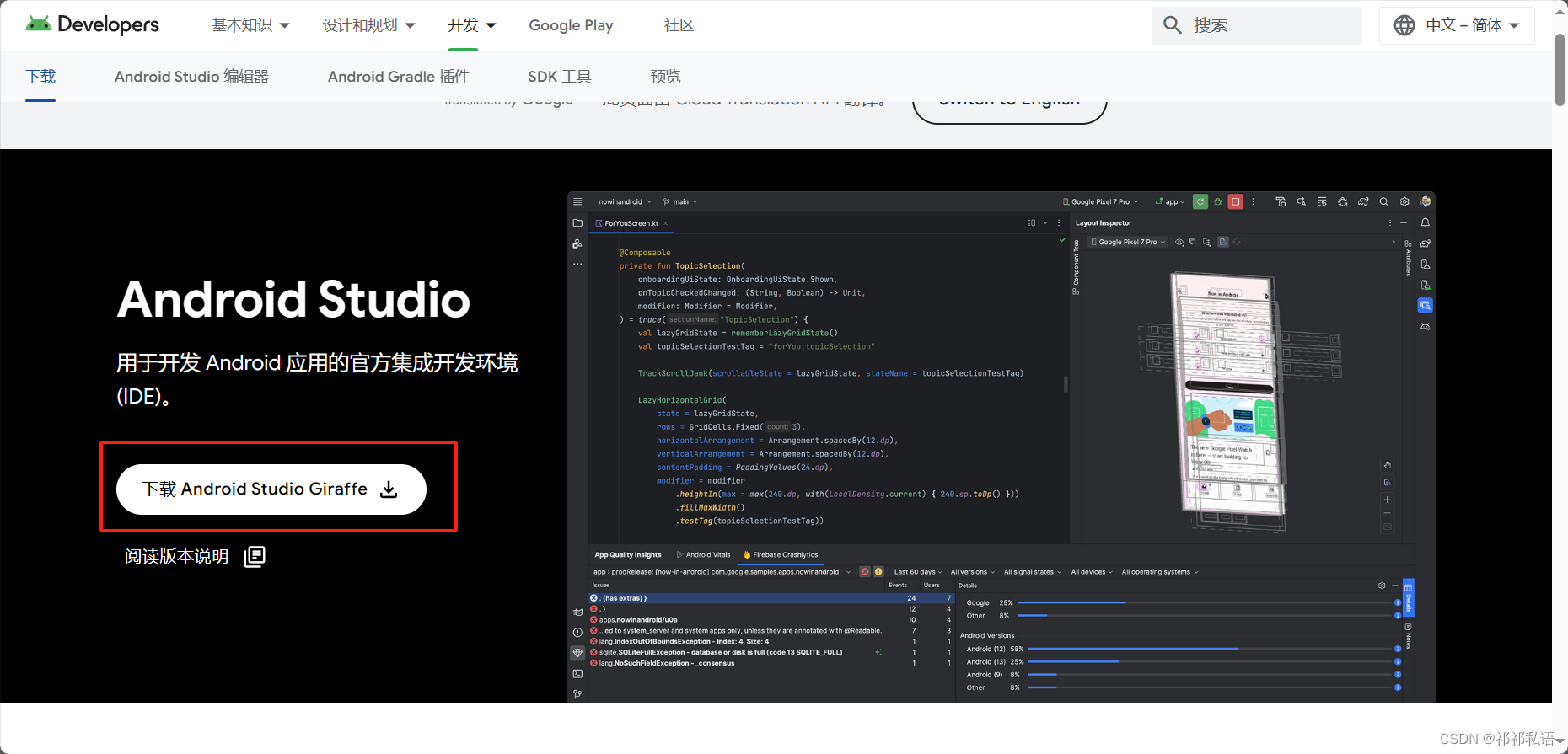The image size is (1568, 754).
Task: Toggle the fatal issues red filter
Action: pos(864,572)
